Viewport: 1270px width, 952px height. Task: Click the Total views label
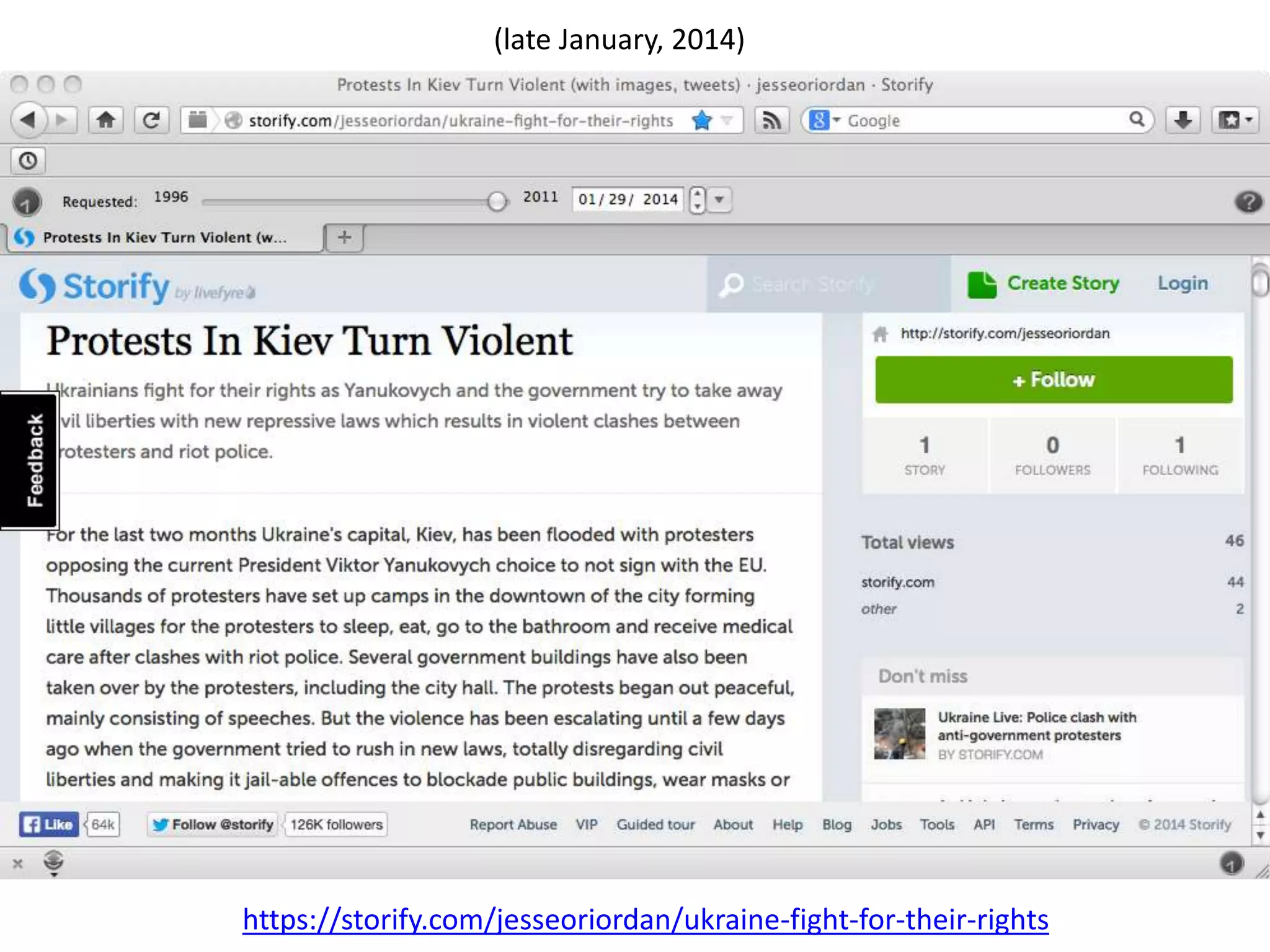907,542
